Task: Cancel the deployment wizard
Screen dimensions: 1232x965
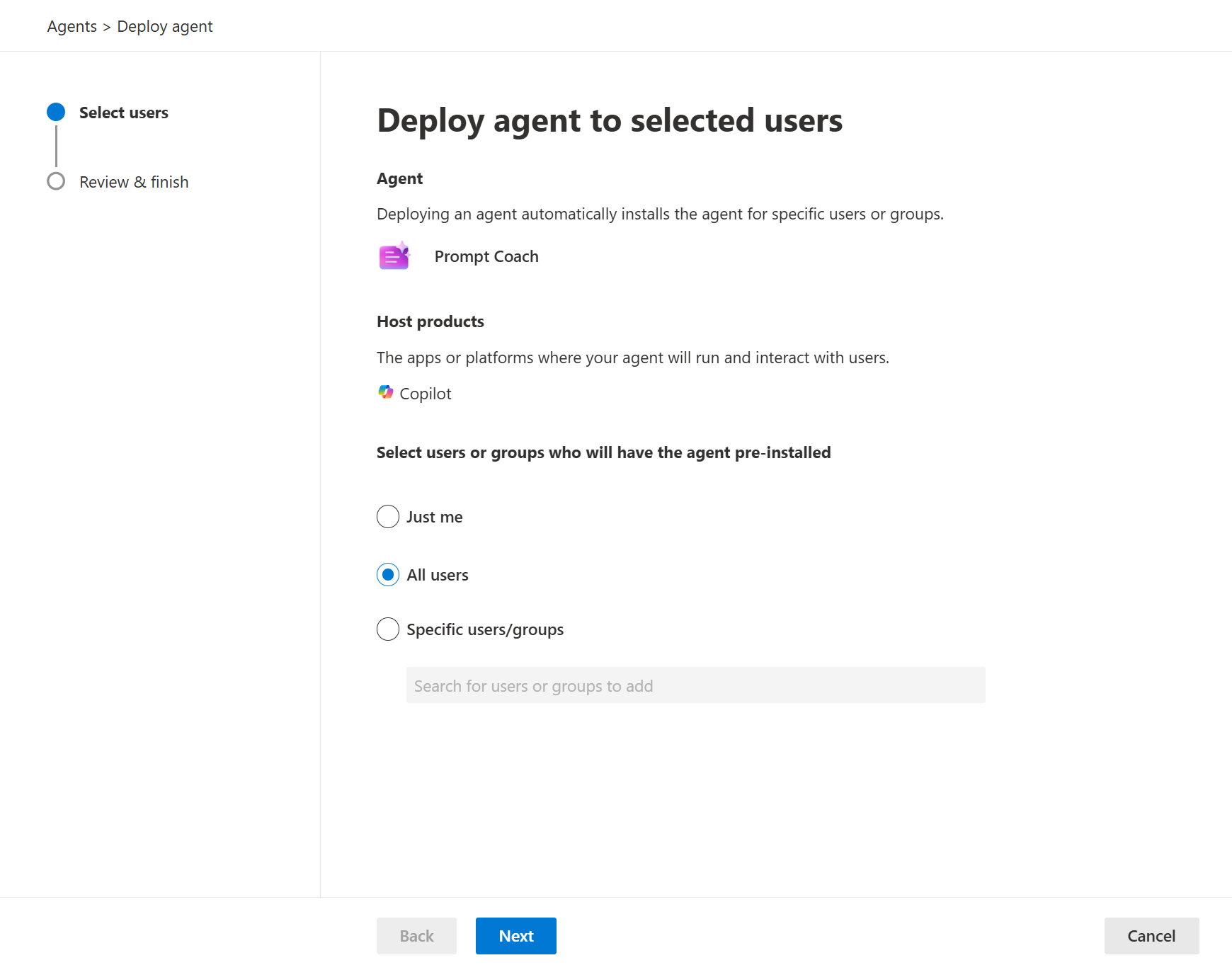Action: 1151,935
